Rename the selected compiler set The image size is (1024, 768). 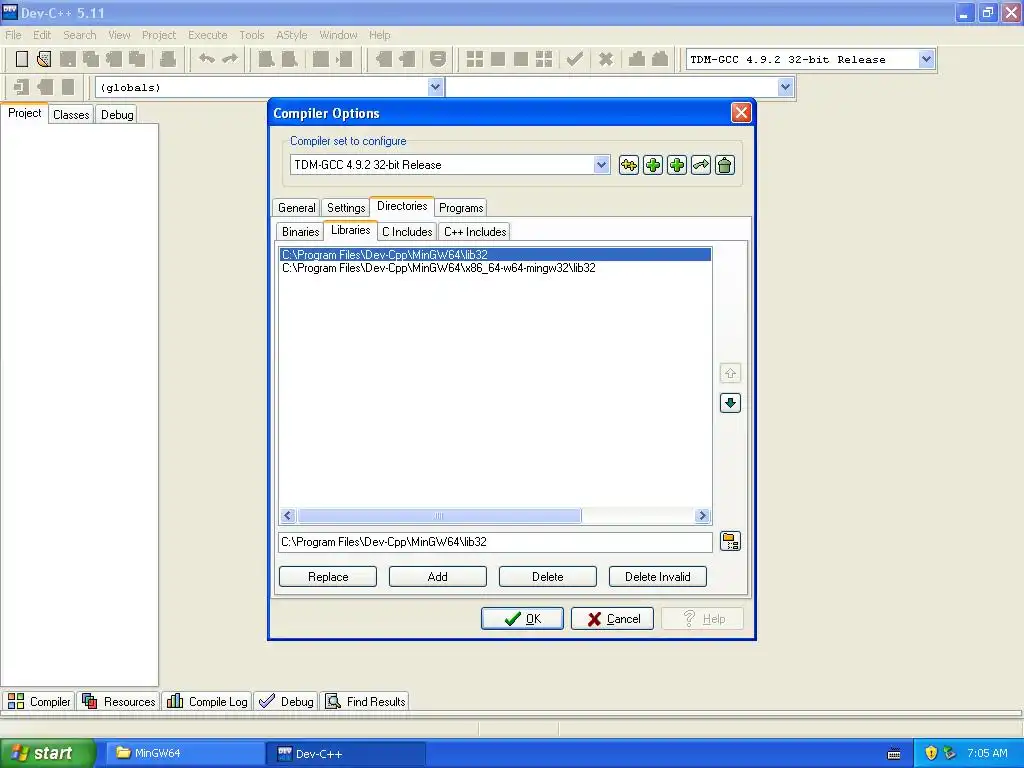click(701, 165)
